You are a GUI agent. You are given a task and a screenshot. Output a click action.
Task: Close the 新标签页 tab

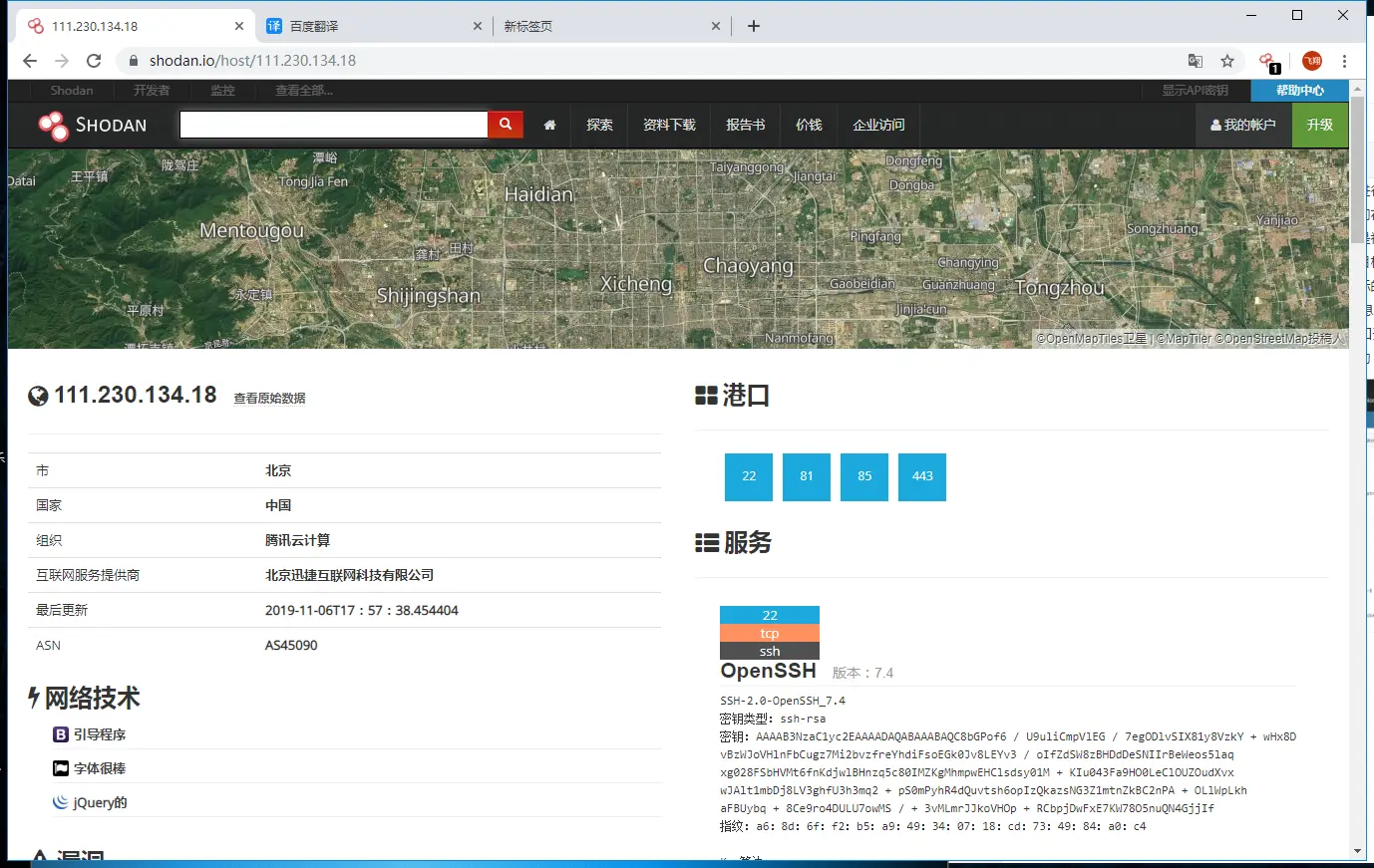tap(716, 26)
